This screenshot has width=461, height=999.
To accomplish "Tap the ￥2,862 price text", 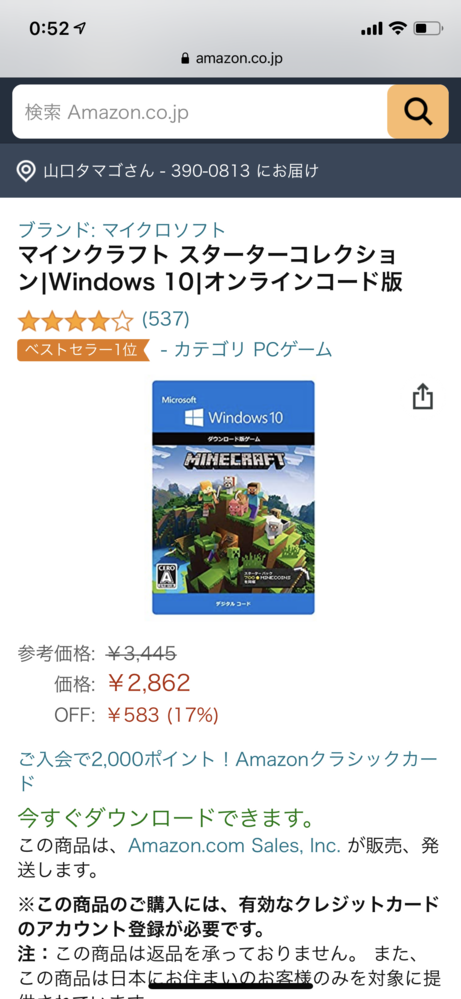I will (x=148, y=683).
